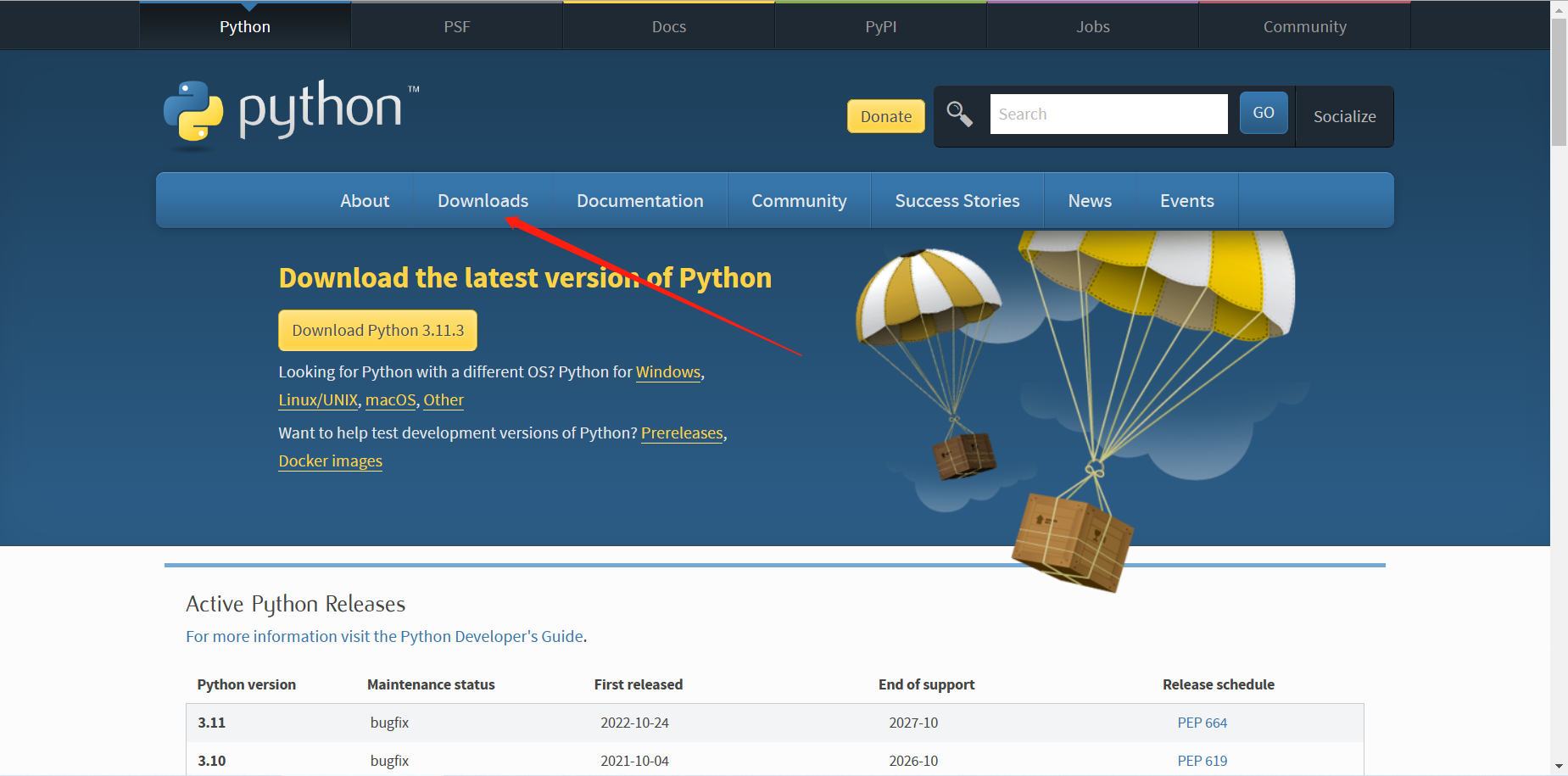Click the 3.10 version cell
1568x776 pixels.
tap(211, 761)
